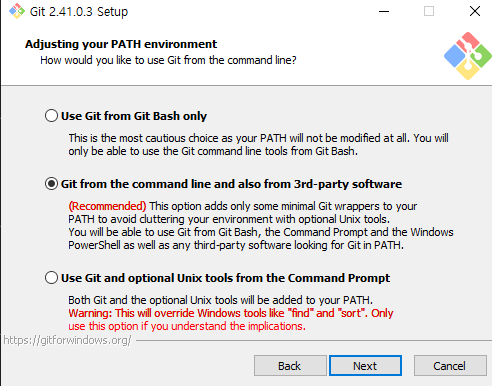Click the Next button
The height and width of the screenshot is (386, 492).
point(365,366)
